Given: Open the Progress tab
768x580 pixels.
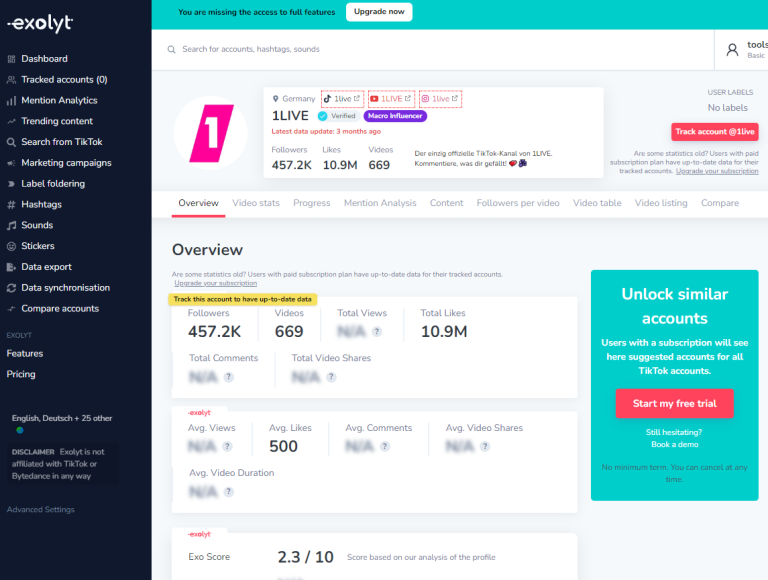Looking at the screenshot, I should click(x=312, y=203).
